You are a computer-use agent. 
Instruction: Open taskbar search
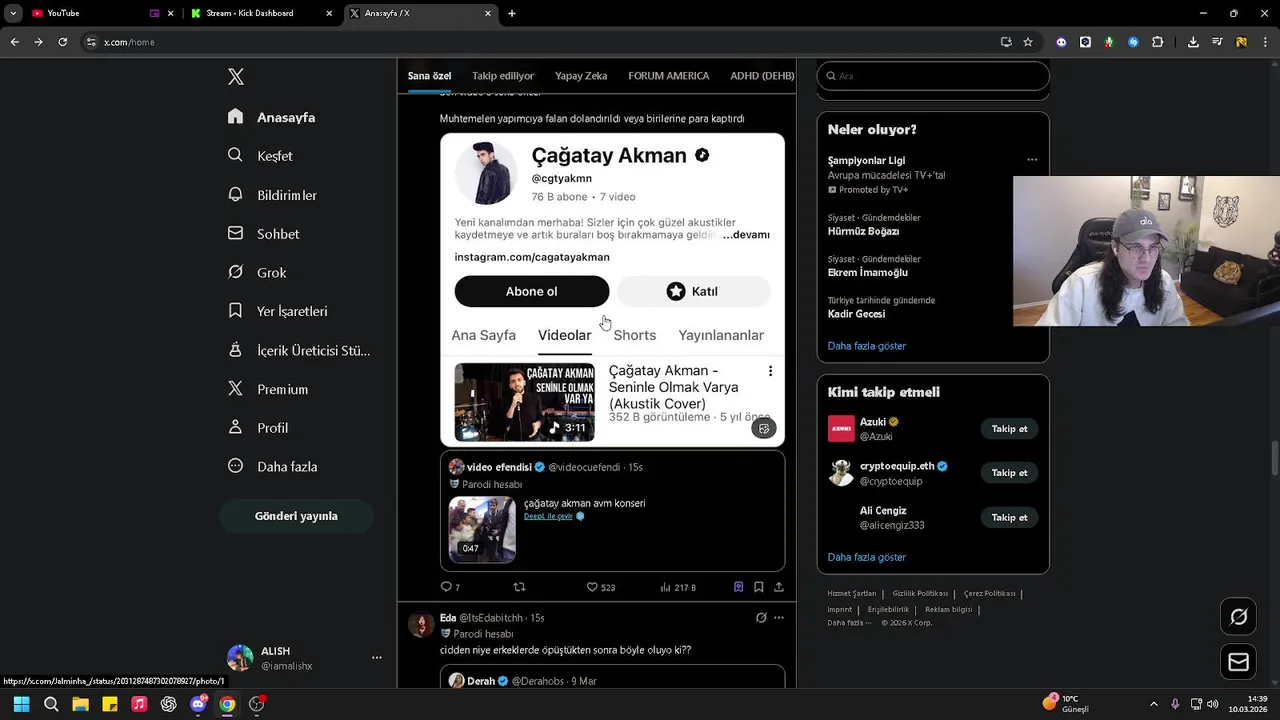click(x=51, y=704)
